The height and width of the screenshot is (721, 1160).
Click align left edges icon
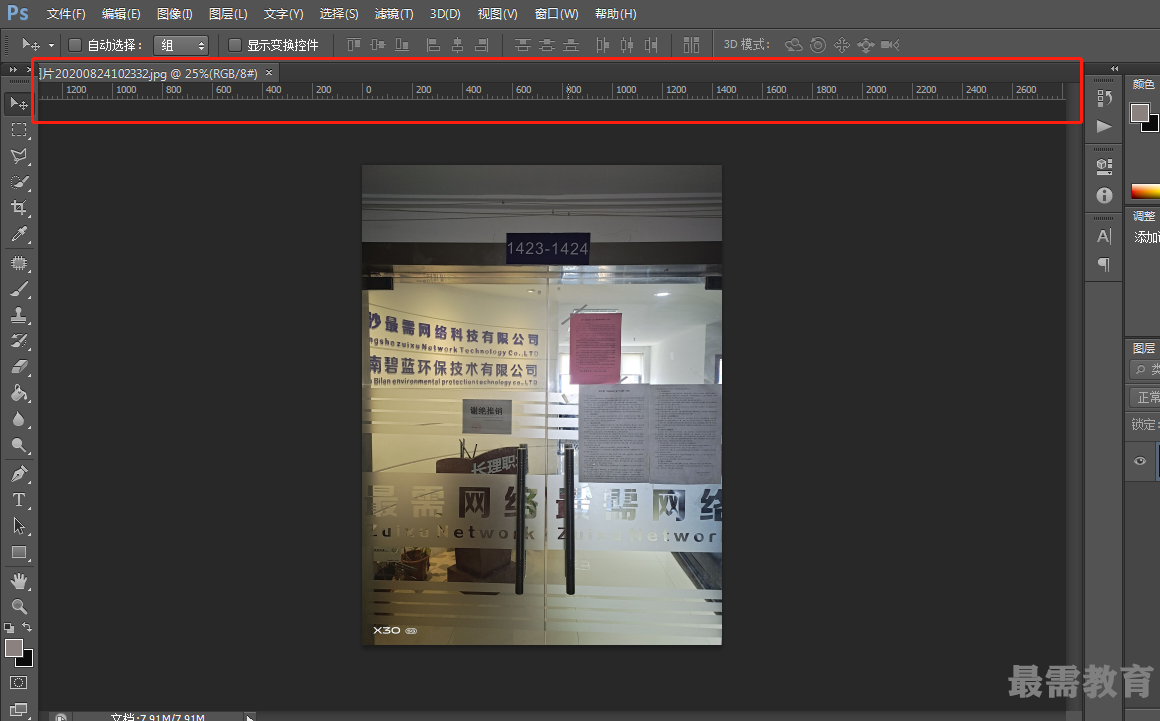[x=434, y=45]
